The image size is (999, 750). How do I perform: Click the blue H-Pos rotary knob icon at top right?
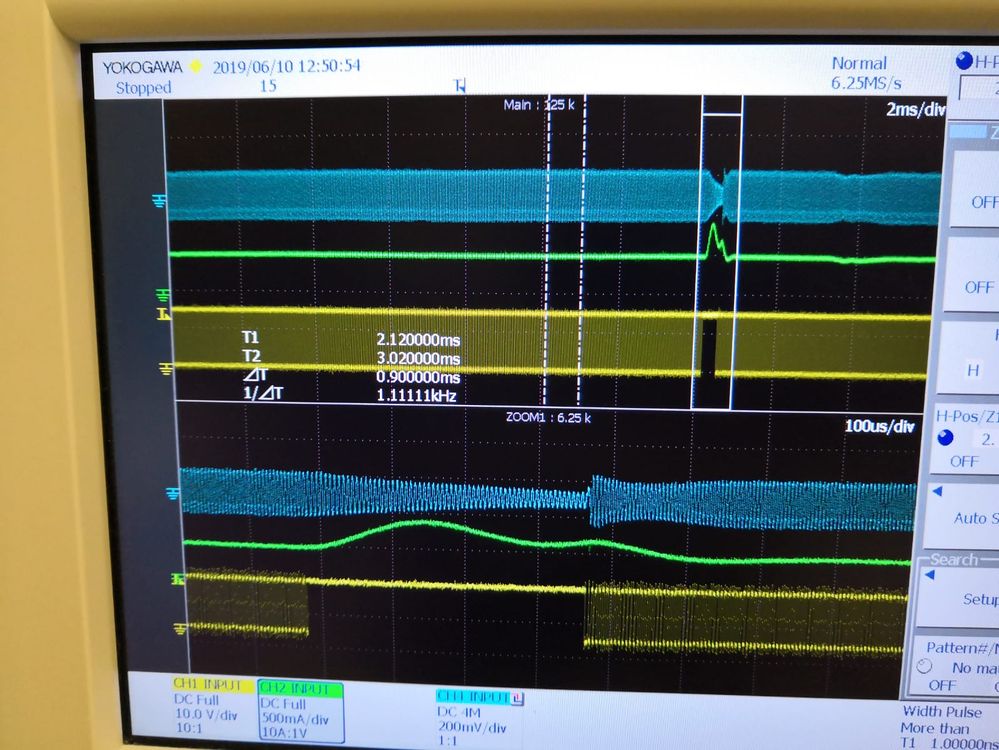click(965, 61)
